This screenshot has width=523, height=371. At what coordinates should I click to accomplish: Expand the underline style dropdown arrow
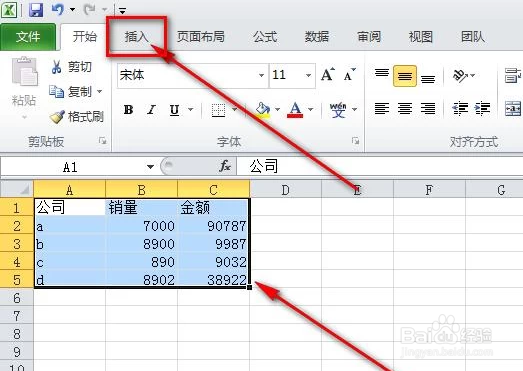(x=190, y=109)
